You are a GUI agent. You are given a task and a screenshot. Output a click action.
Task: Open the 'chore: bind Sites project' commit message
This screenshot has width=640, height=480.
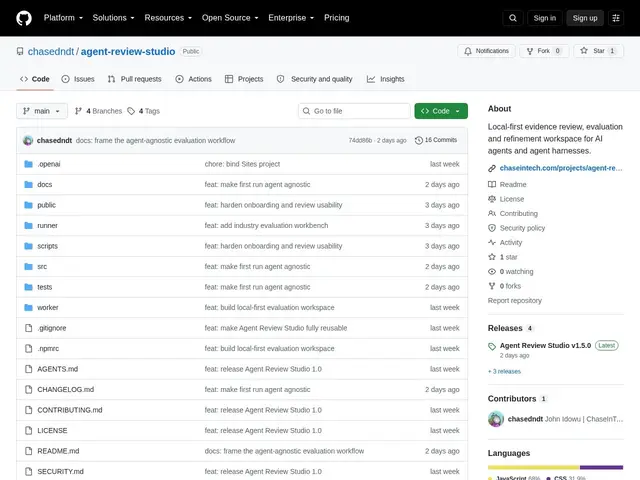(242, 164)
